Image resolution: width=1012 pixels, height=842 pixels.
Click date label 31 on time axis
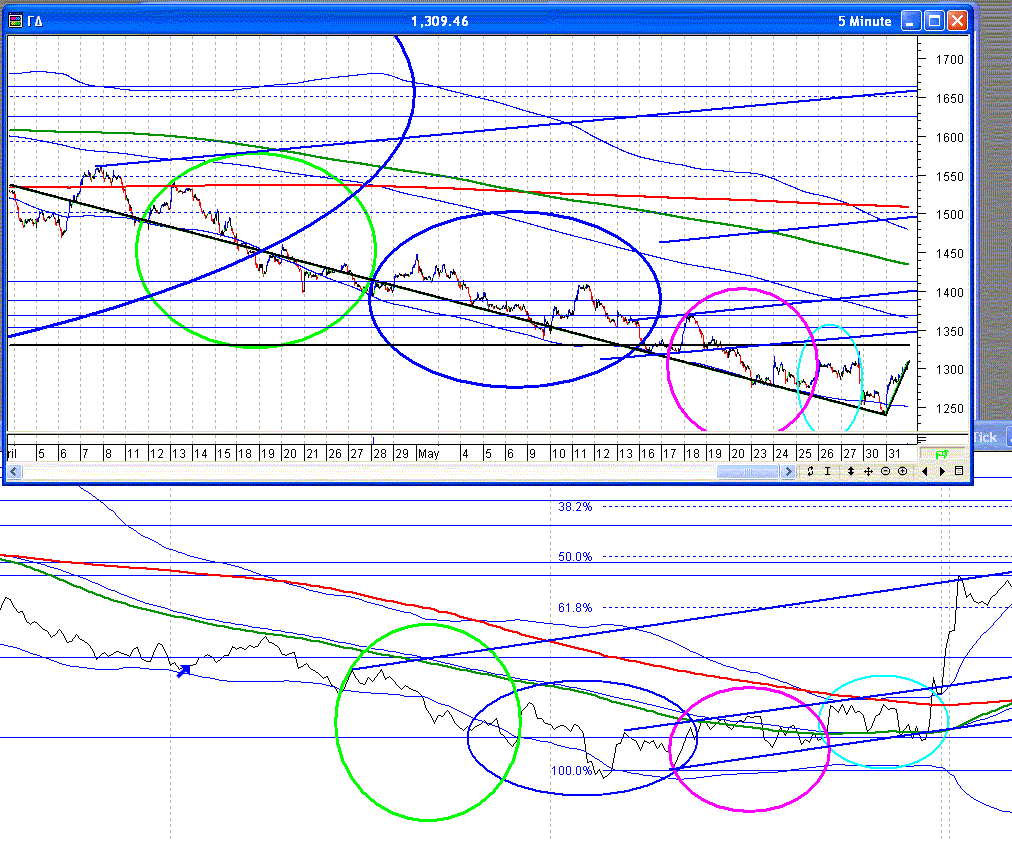[894, 454]
